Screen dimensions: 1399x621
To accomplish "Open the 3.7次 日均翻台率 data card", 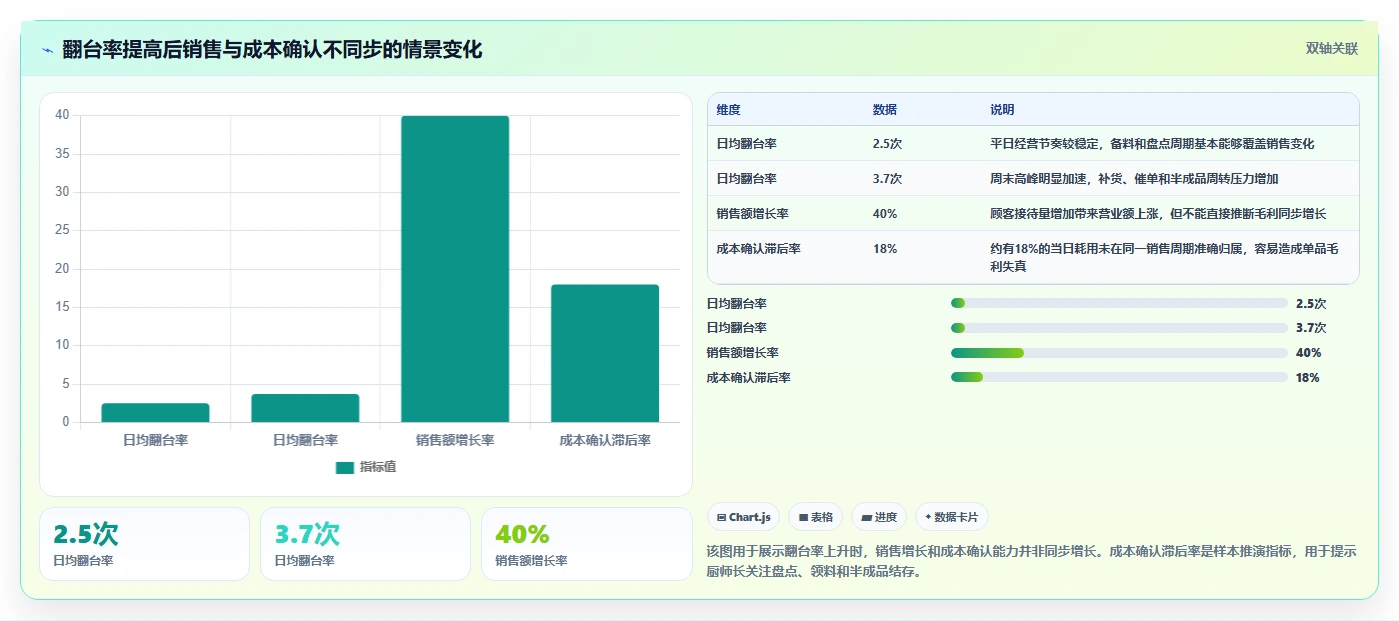I will [x=365, y=544].
